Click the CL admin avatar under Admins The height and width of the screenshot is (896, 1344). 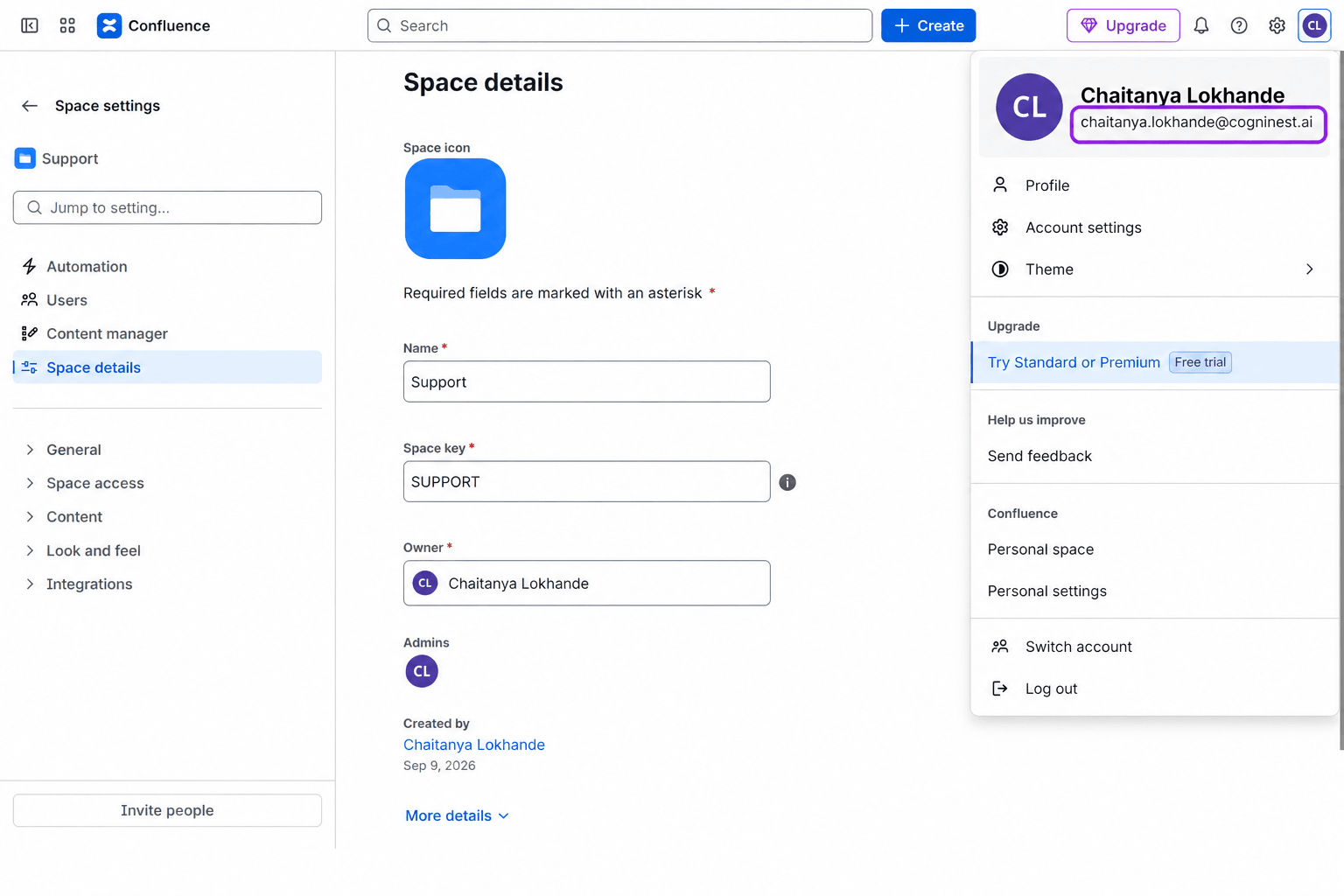[422, 671]
